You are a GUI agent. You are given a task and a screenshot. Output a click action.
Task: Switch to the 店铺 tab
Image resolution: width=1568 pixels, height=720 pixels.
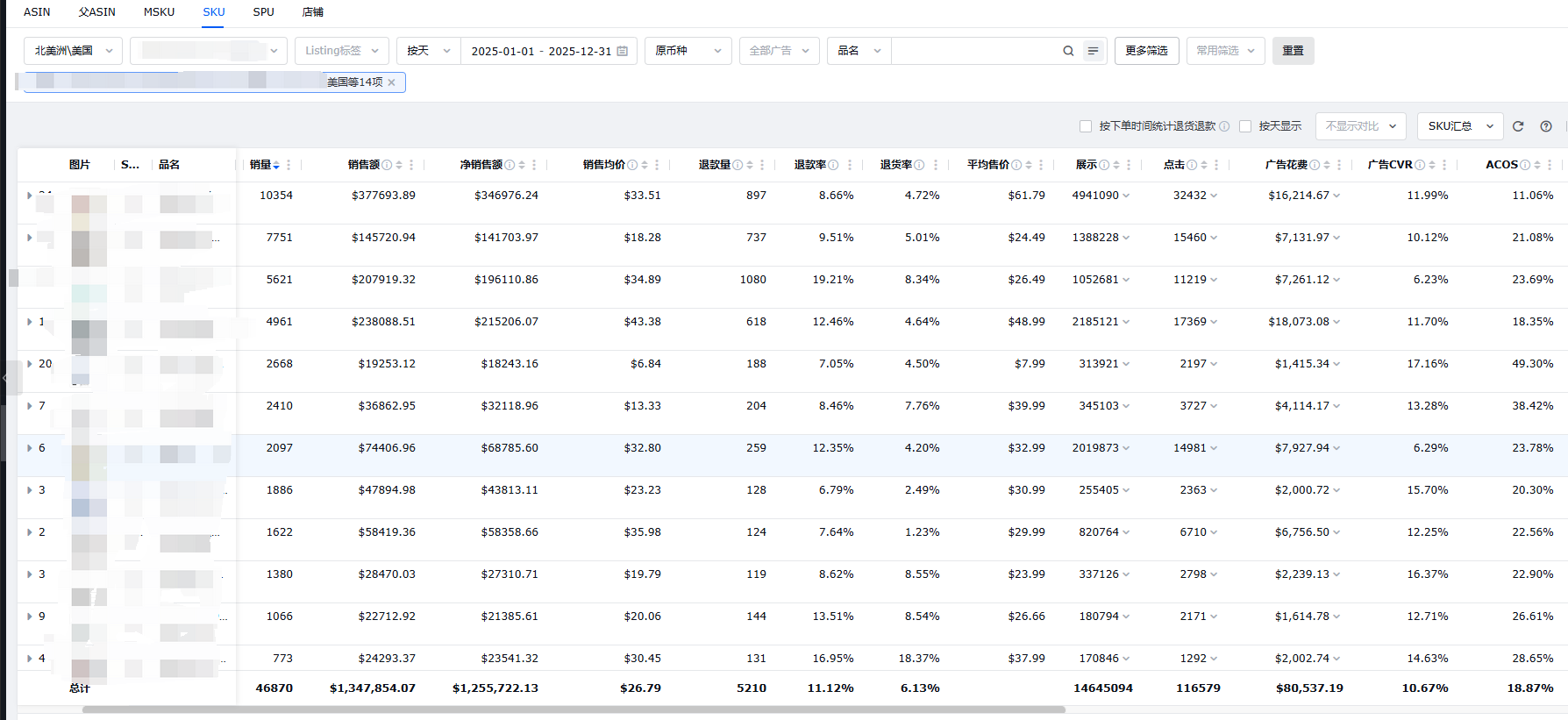(x=312, y=12)
